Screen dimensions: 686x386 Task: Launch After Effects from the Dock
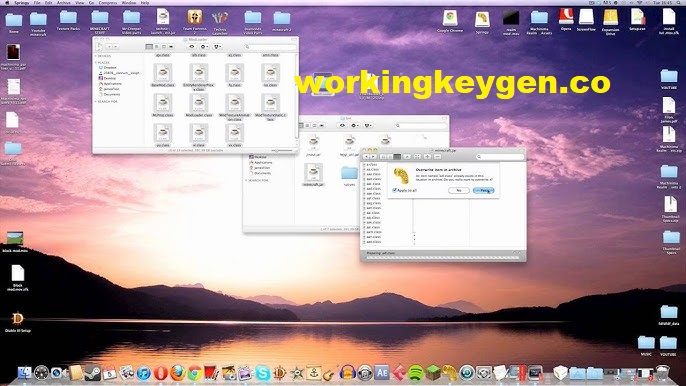pos(382,373)
